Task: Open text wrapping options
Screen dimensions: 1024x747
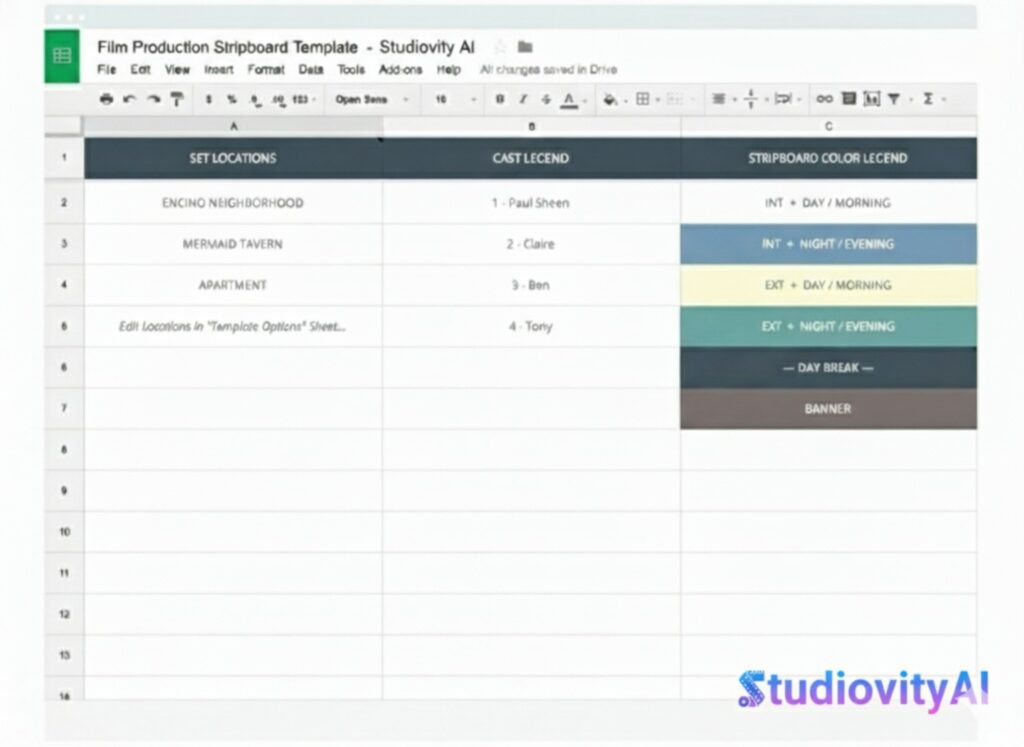Action: click(783, 99)
